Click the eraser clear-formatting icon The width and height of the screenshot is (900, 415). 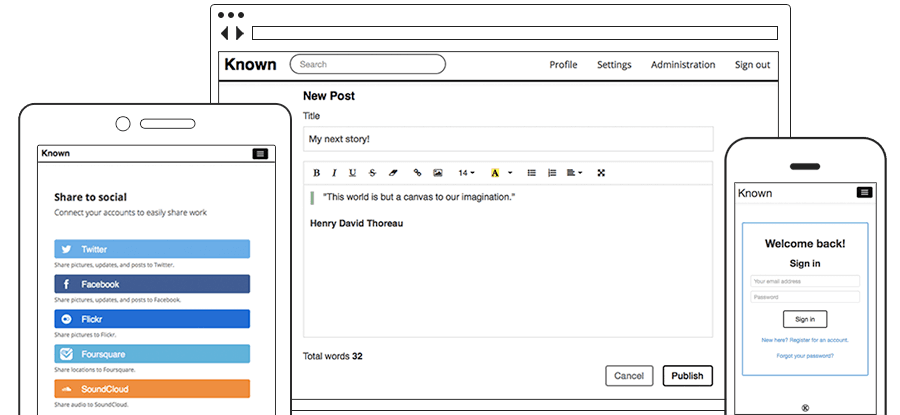click(x=392, y=173)
